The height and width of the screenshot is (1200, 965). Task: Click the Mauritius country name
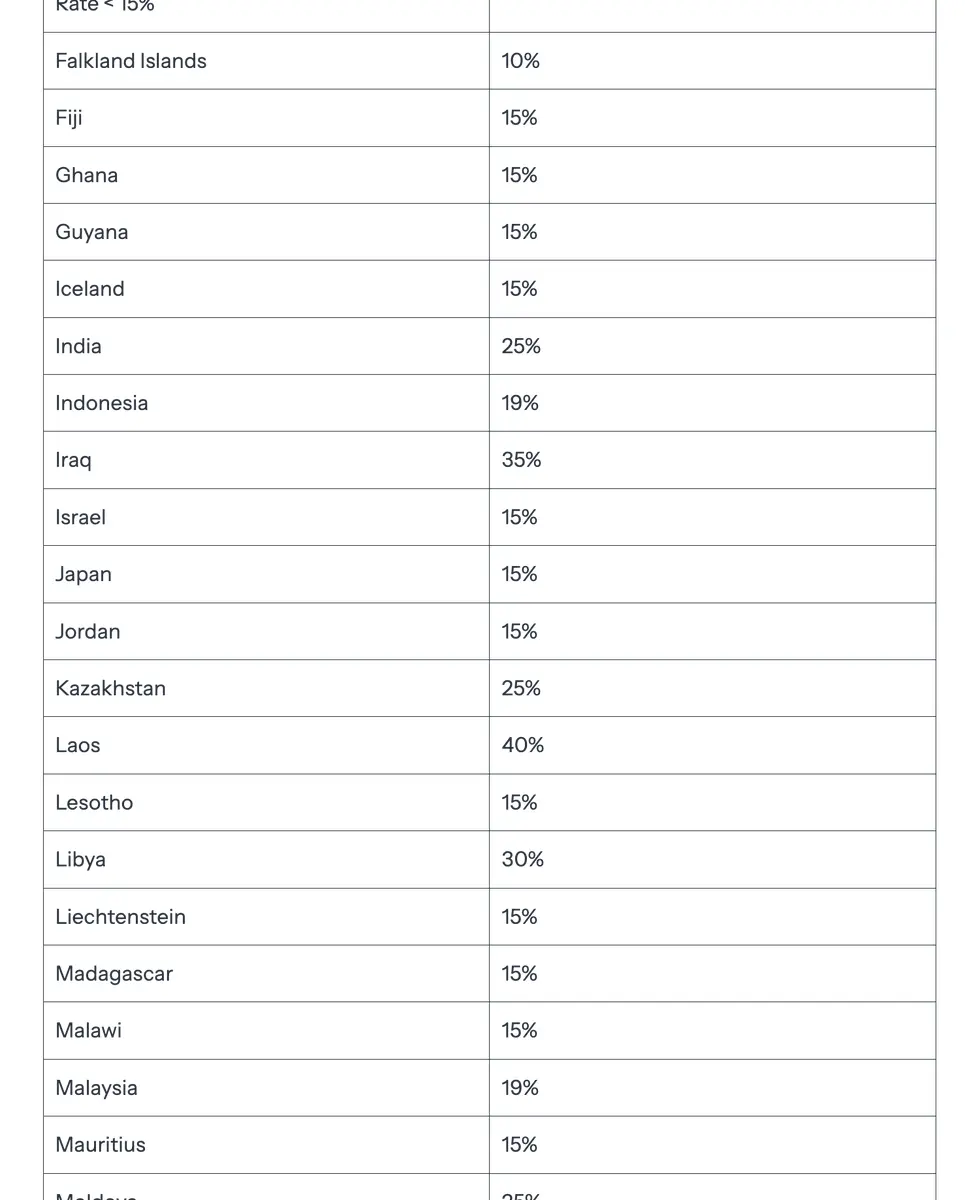click(x=101, y=1145)
